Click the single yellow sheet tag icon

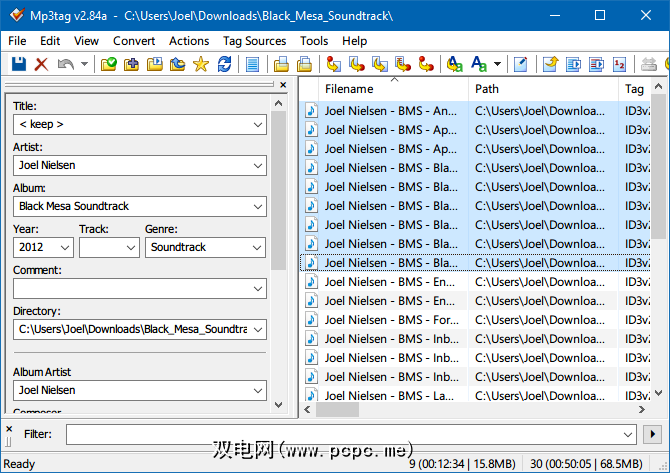(x=281, y=65)
